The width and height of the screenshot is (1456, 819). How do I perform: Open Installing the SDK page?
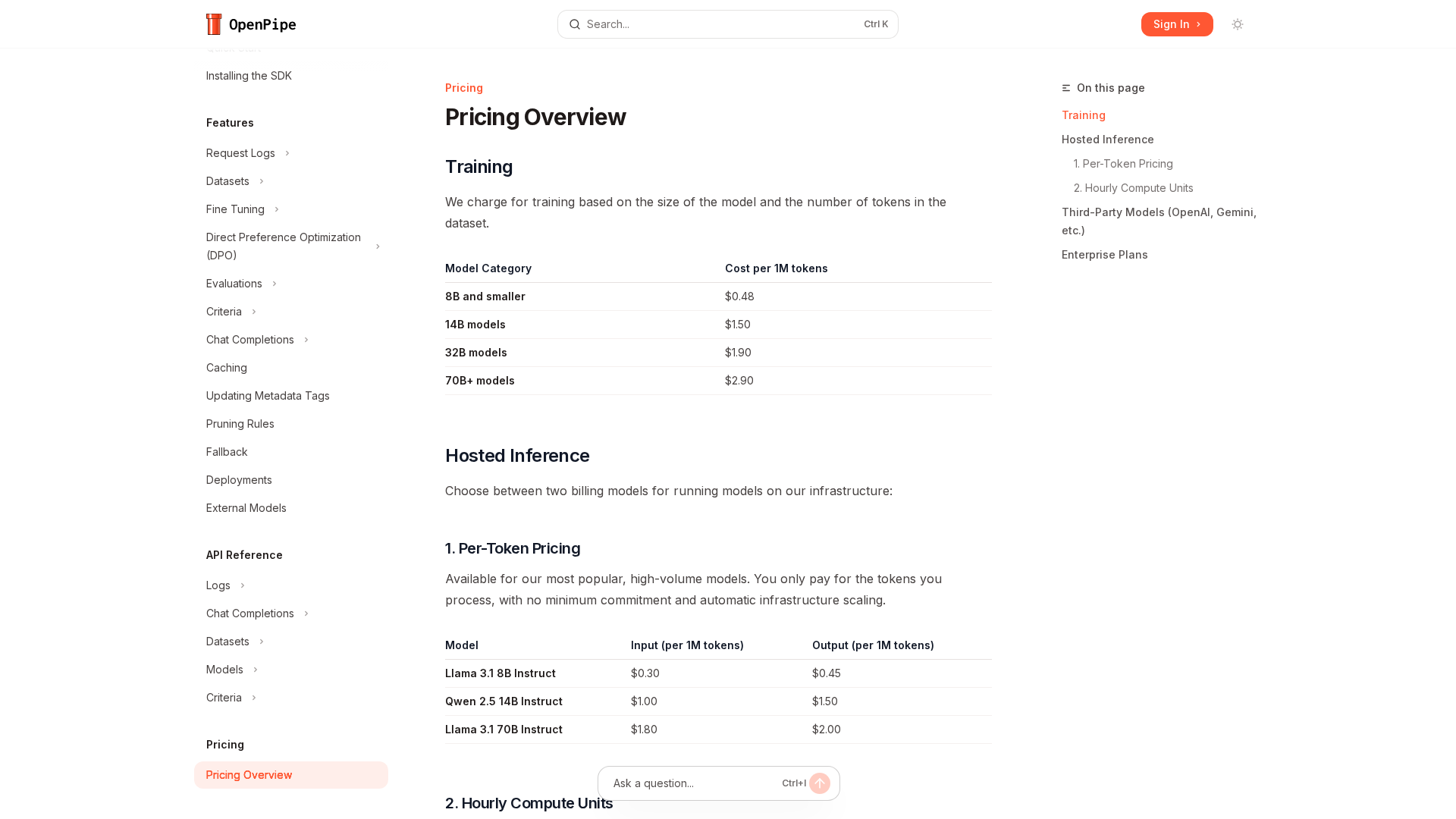[249, 76]
